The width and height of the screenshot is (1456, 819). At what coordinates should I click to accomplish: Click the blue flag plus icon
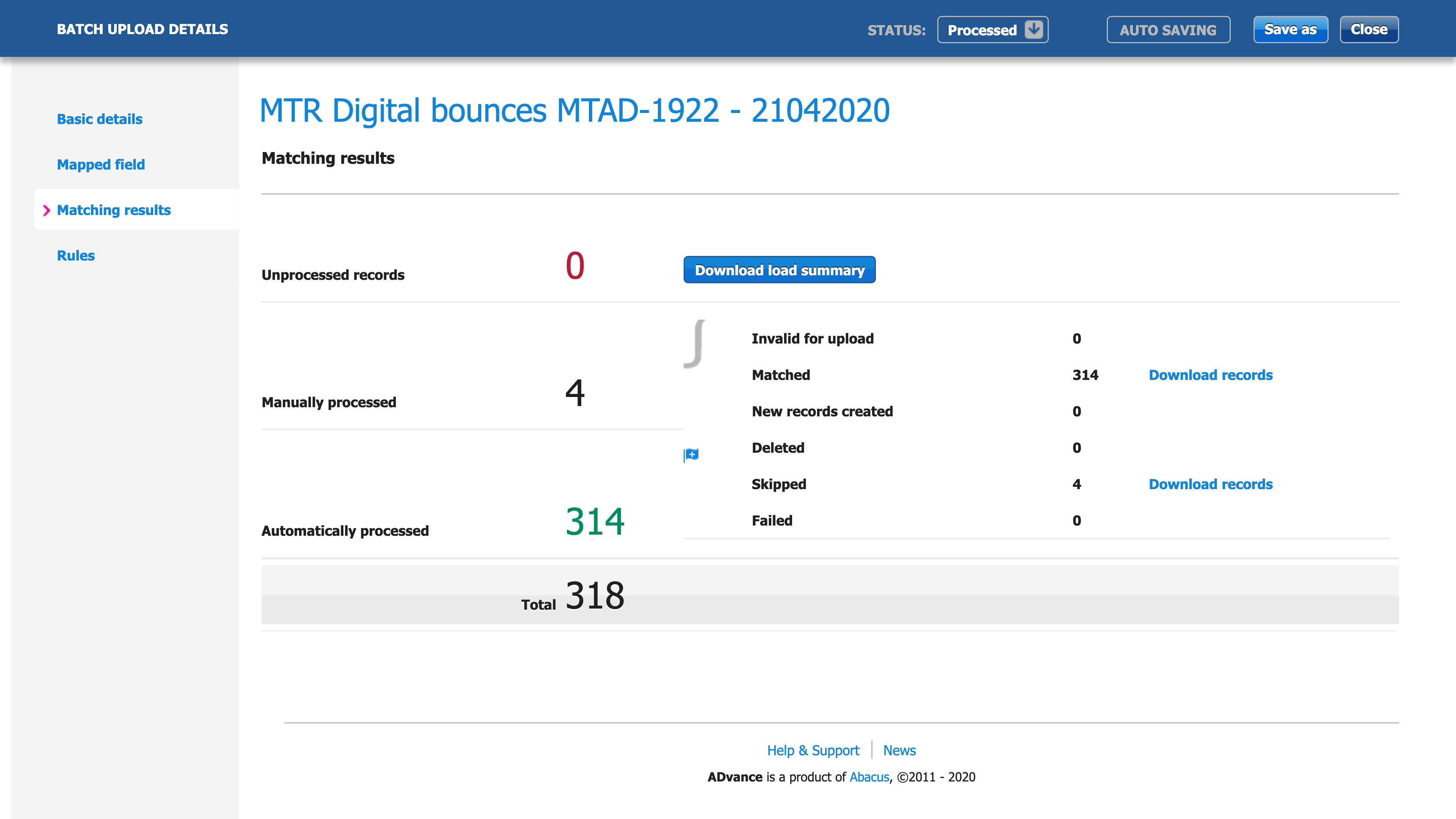click(691, 455)
